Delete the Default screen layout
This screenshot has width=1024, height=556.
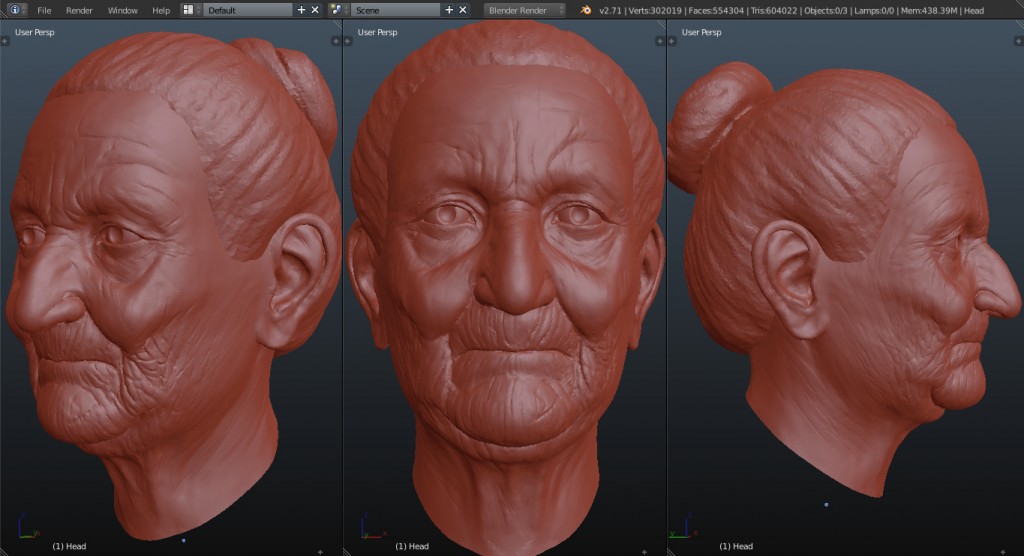[x=315, y=10]
